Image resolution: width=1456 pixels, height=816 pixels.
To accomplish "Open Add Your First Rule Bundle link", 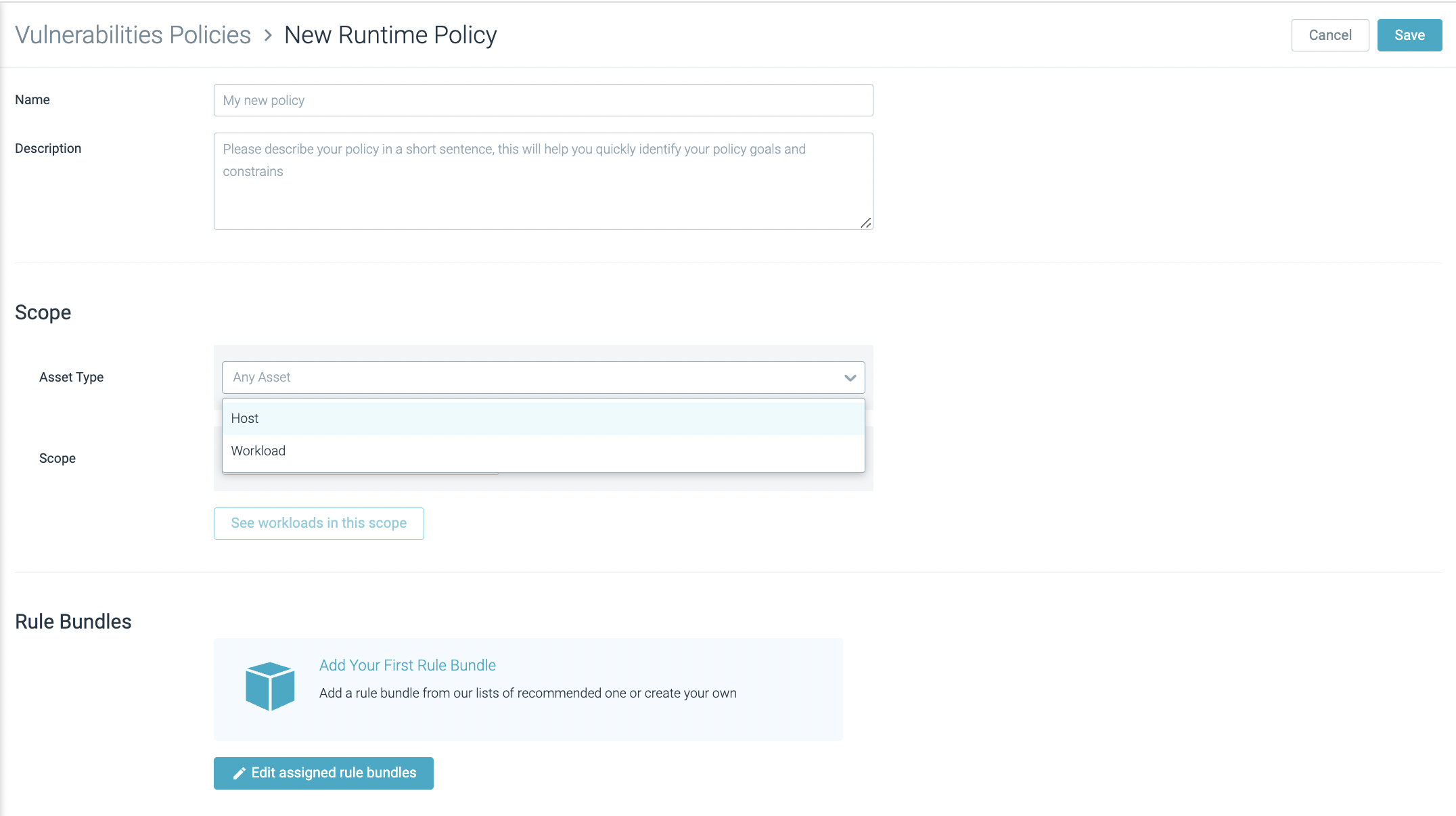I will (x=407, y=666).
